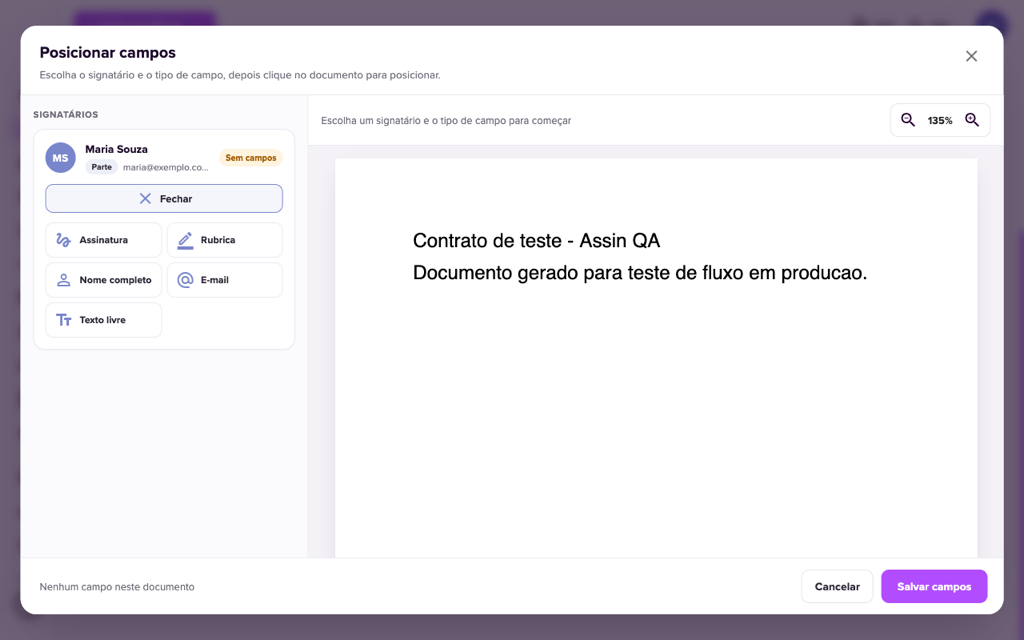This screenshot has width=1024, height=640.
Task: Collapse signer fields with Fechar button
Action: click(x=164, y=199)
